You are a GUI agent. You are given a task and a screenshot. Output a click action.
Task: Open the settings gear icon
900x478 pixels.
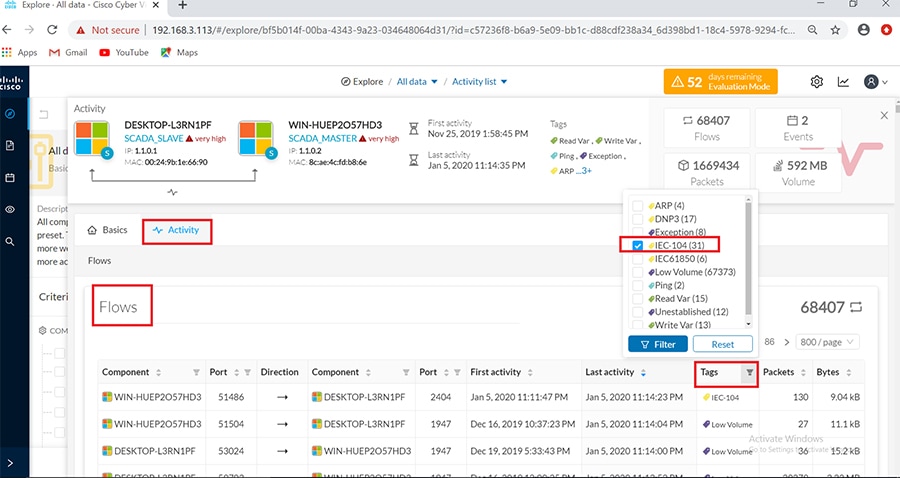point(816,82)
